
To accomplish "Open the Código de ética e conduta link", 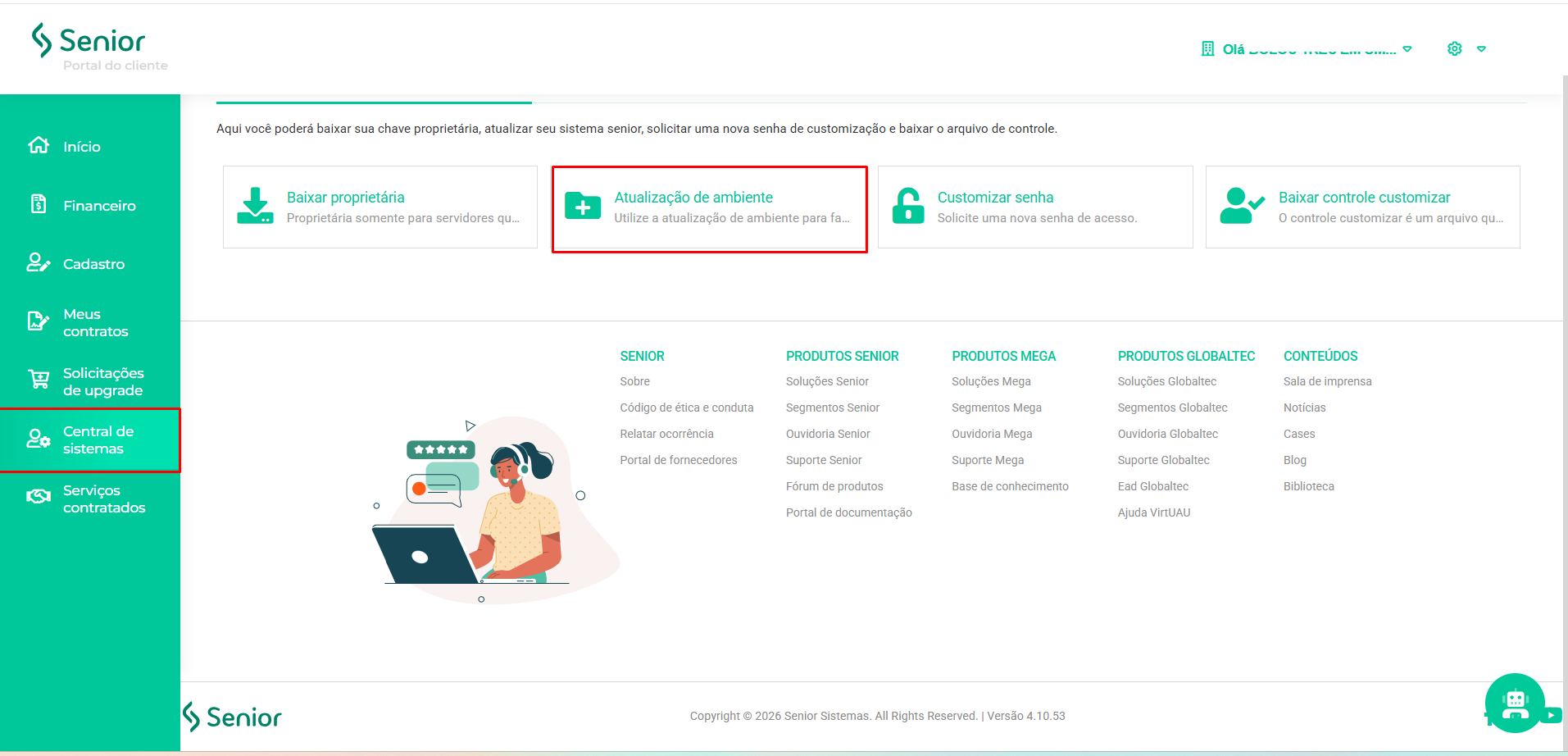I will pos(686,408).
